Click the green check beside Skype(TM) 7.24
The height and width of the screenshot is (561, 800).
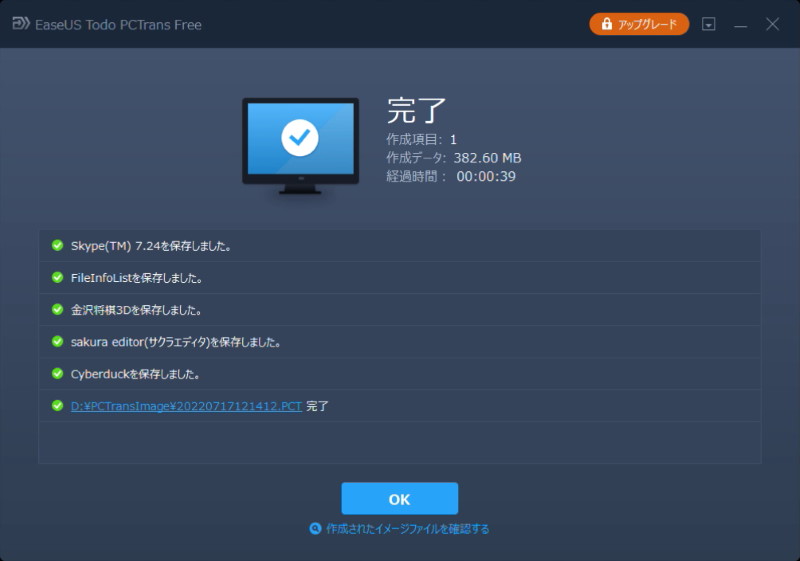(x=57, y=245)
